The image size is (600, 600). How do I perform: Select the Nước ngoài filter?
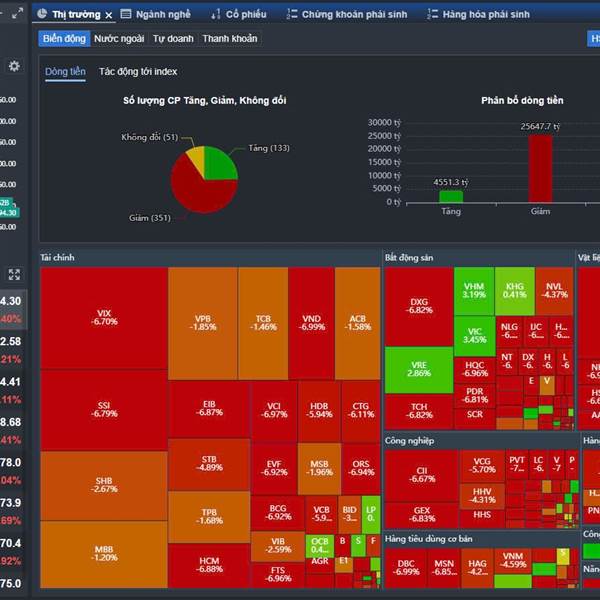[119, 39]
